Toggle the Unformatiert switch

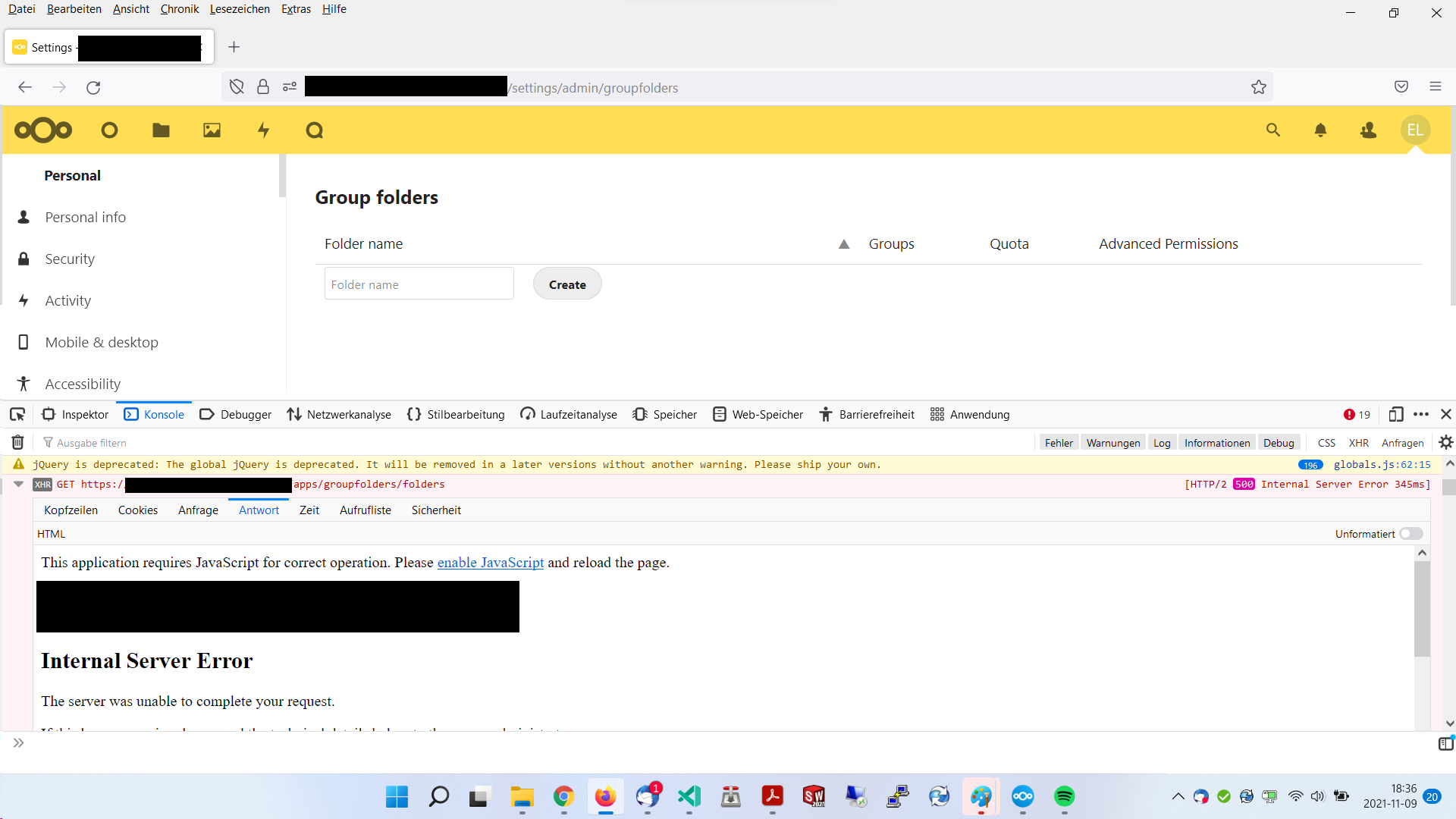point(1411,533)
